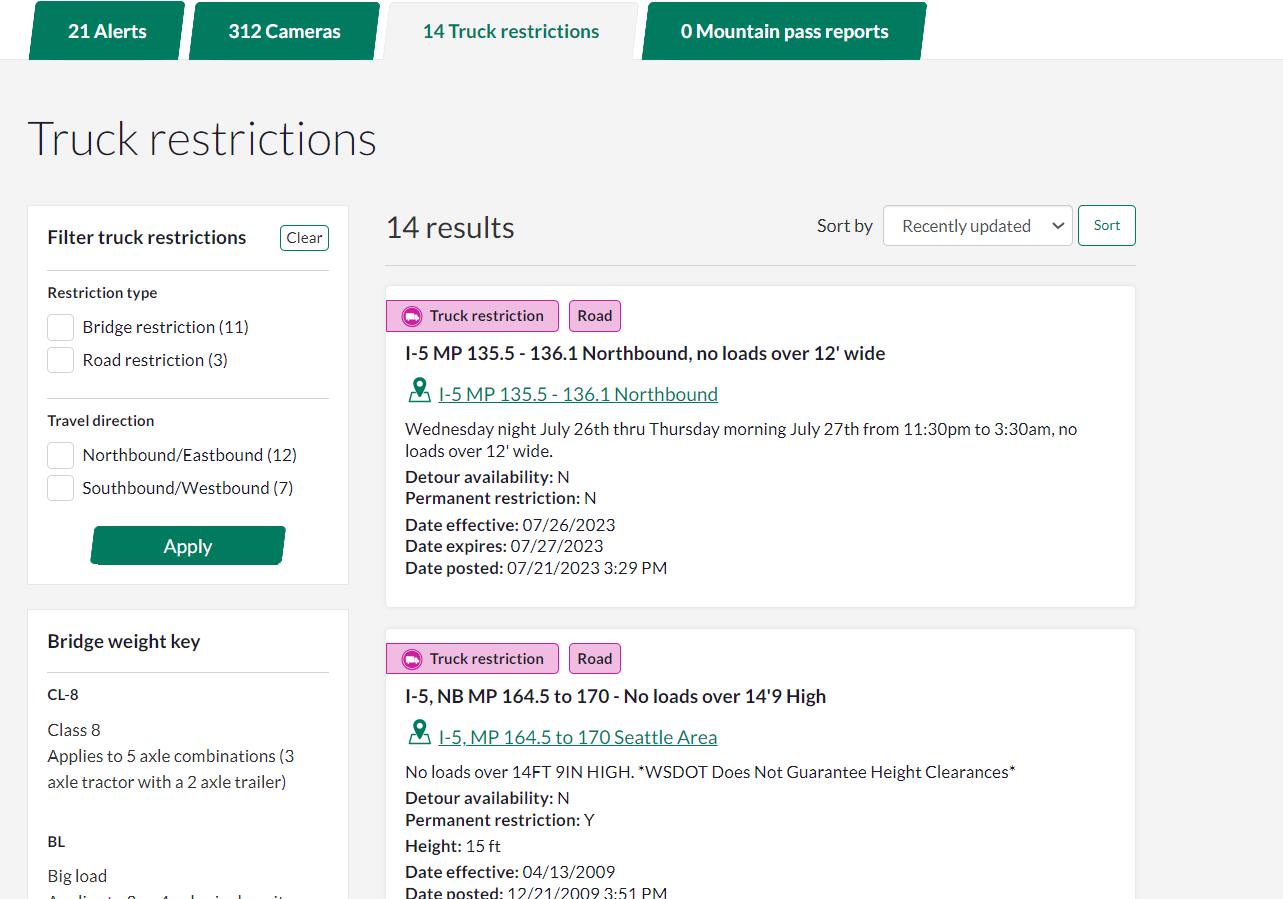Select the 14 Truck restrictions tab
Image resolution: width=1283 pixels, height=899 pixels.
click(510, 31)
